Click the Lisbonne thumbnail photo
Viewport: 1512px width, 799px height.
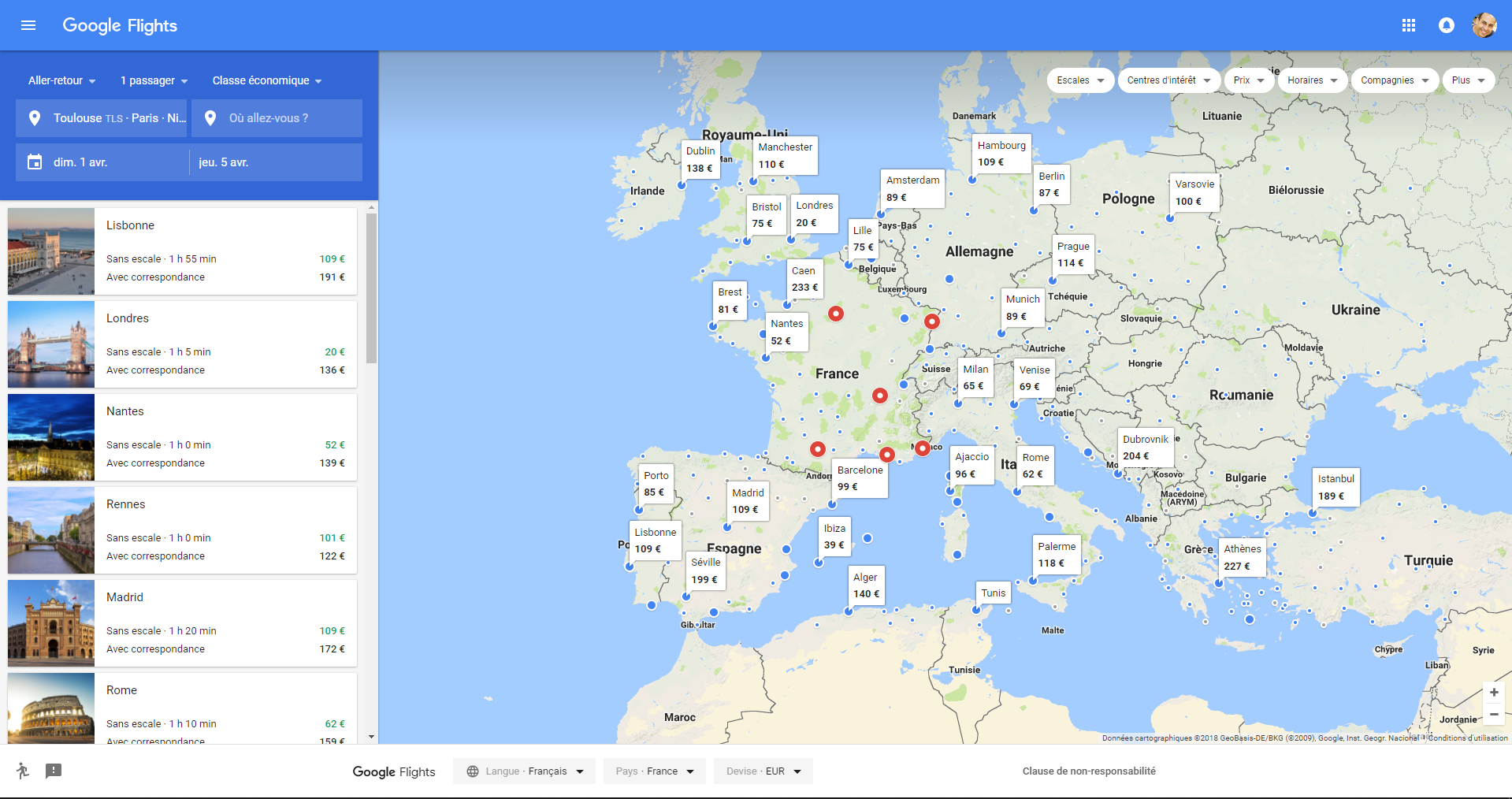pyautogui.click(x=51, y=251)
